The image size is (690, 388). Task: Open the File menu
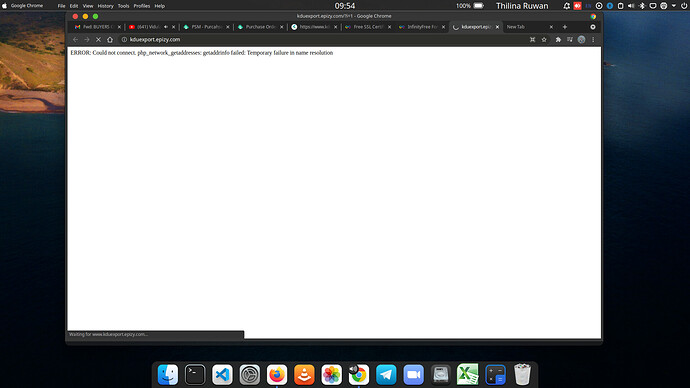tap(61, 6)
